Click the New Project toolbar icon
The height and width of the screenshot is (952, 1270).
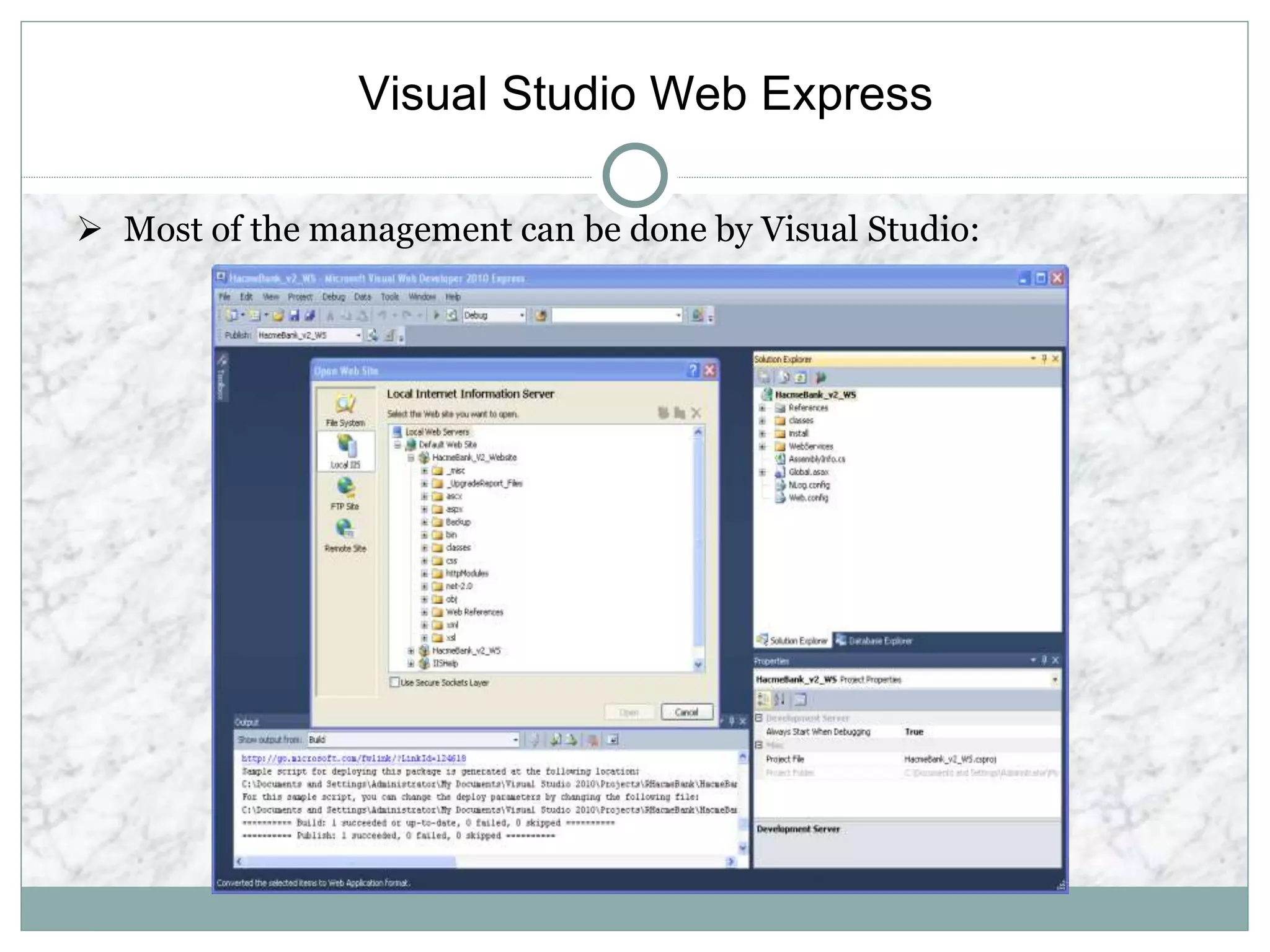pyautogui.click(x=232, y=315)
